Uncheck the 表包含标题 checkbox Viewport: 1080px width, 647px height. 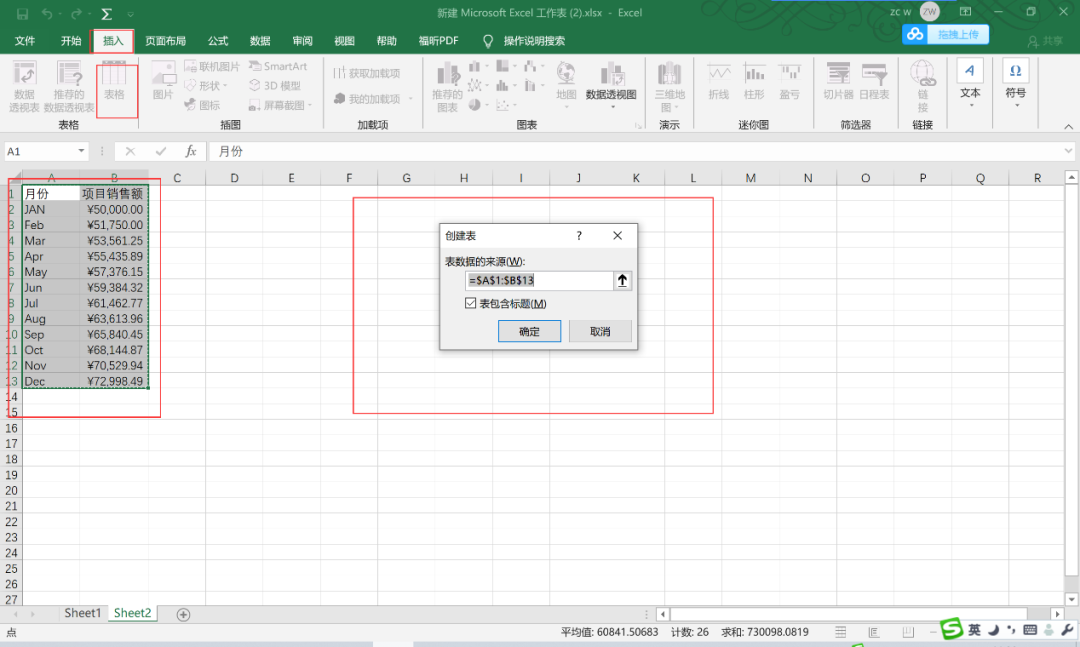tap(470, 302)
